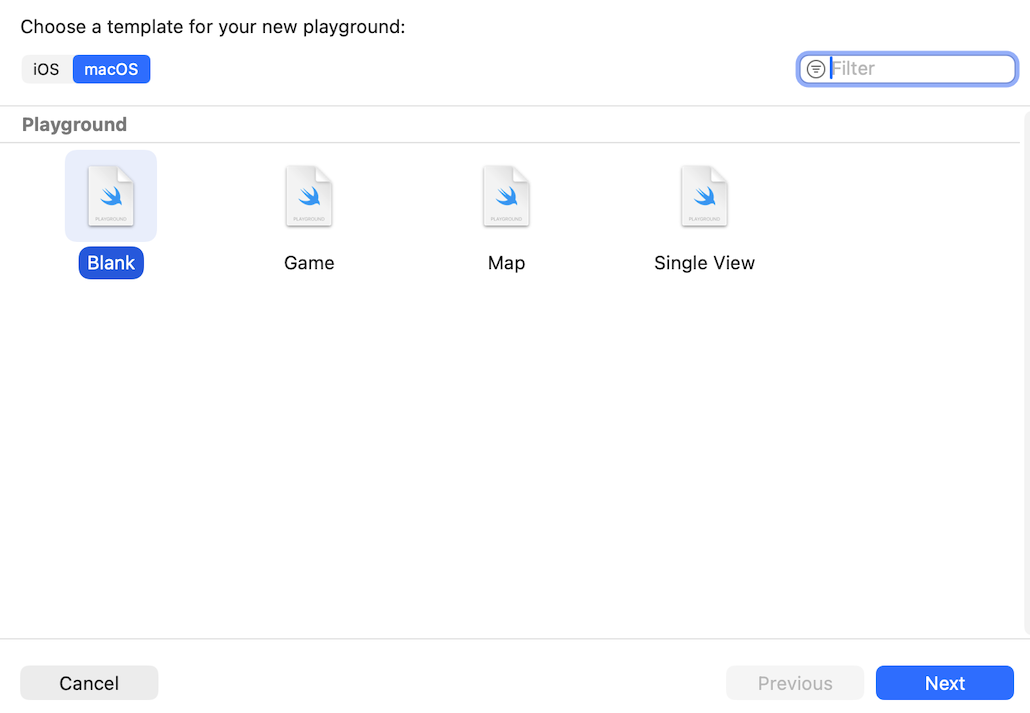Select the Single View template icon
1030x713 pixels.
(704, 197)
